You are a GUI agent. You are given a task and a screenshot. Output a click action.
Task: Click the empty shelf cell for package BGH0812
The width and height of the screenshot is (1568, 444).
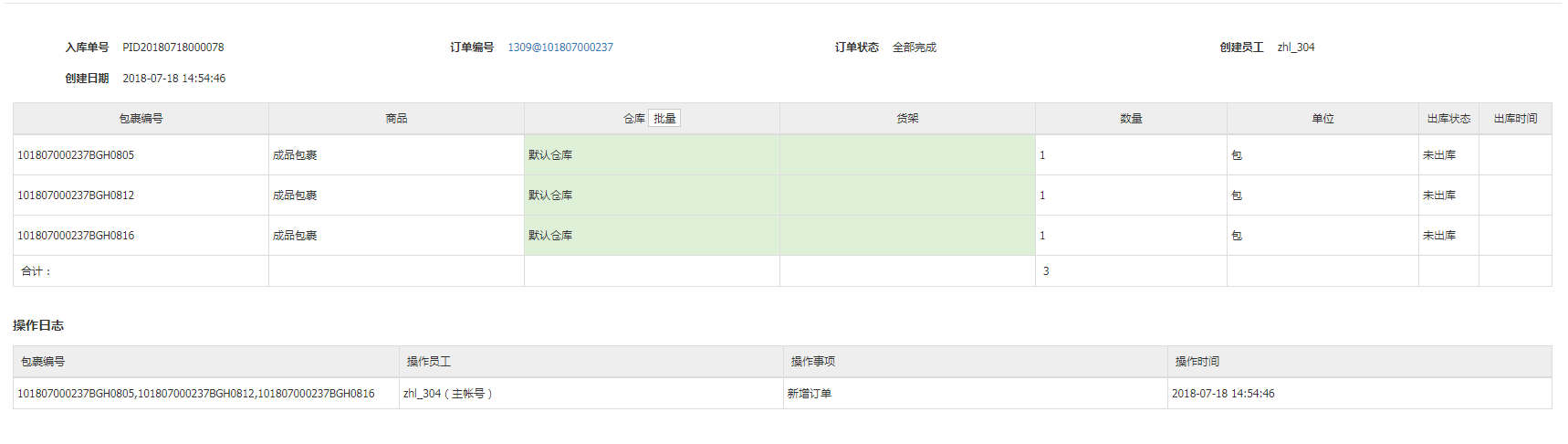(907, 196)
